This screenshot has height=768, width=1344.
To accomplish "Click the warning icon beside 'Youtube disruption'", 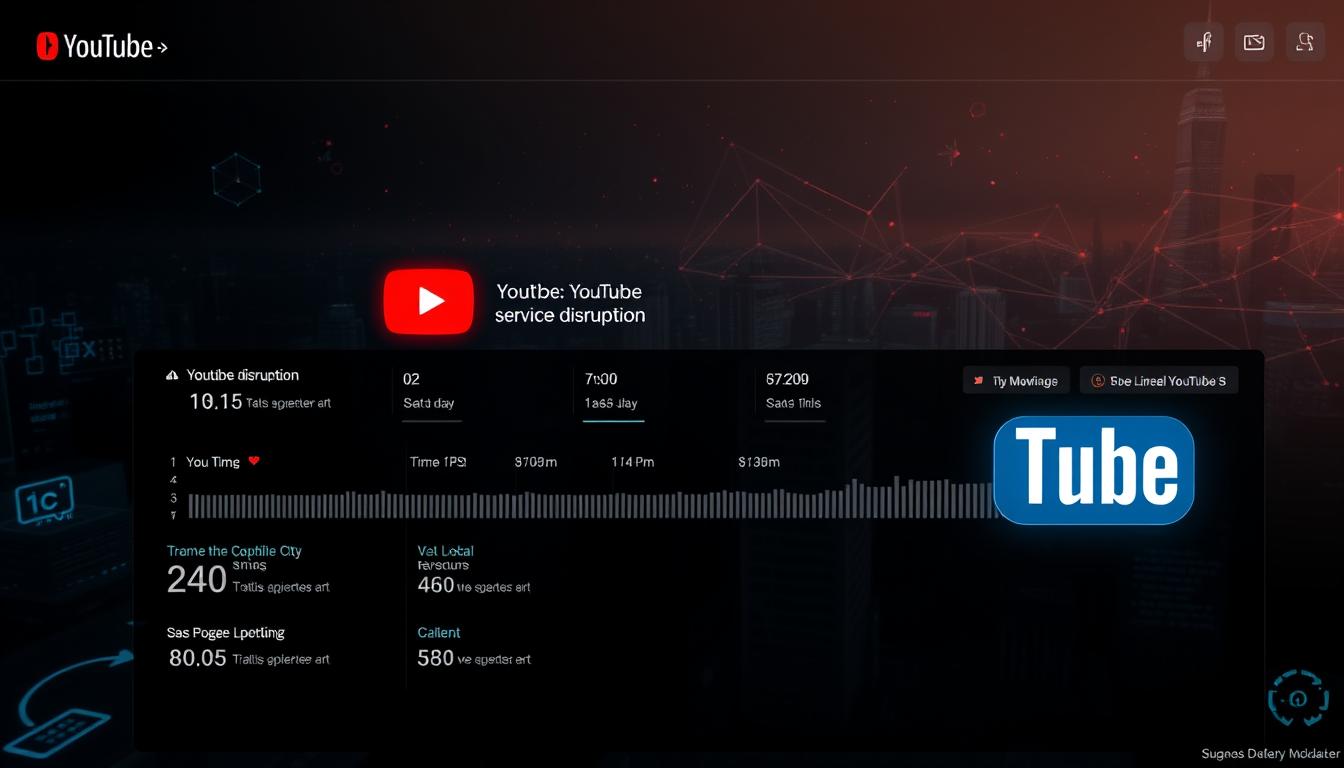I will click(172, 376).
